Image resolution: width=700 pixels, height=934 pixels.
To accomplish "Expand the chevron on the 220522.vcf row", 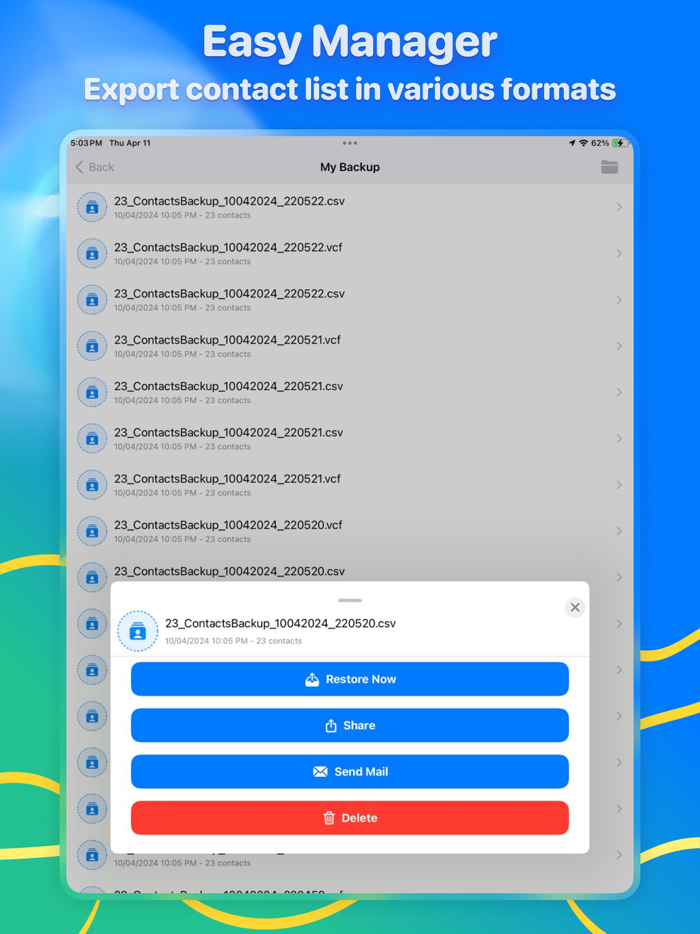I will pyautogui.click(x=619, y=254).
